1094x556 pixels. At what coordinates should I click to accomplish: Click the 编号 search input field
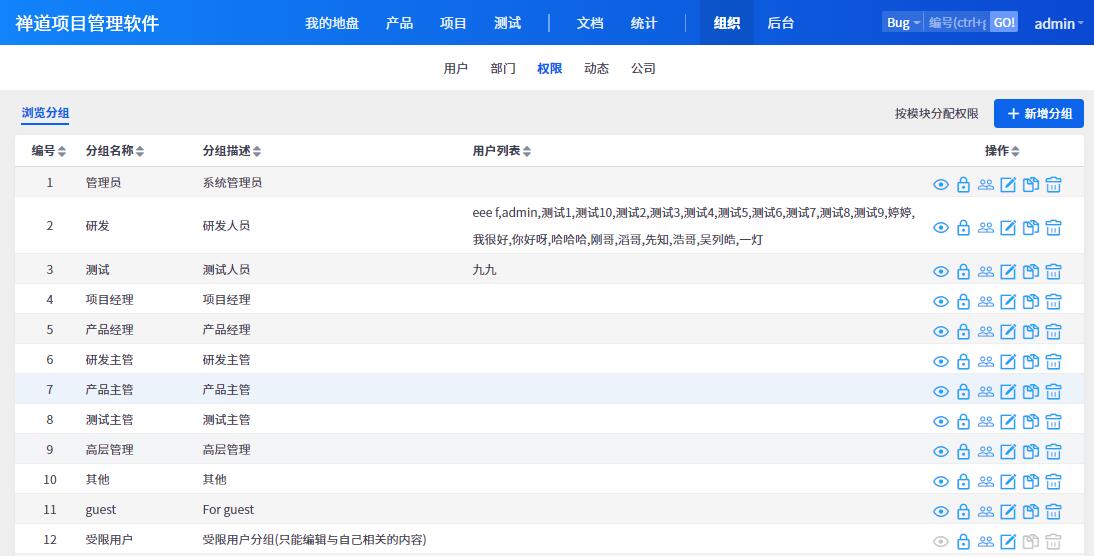(956, 23)
